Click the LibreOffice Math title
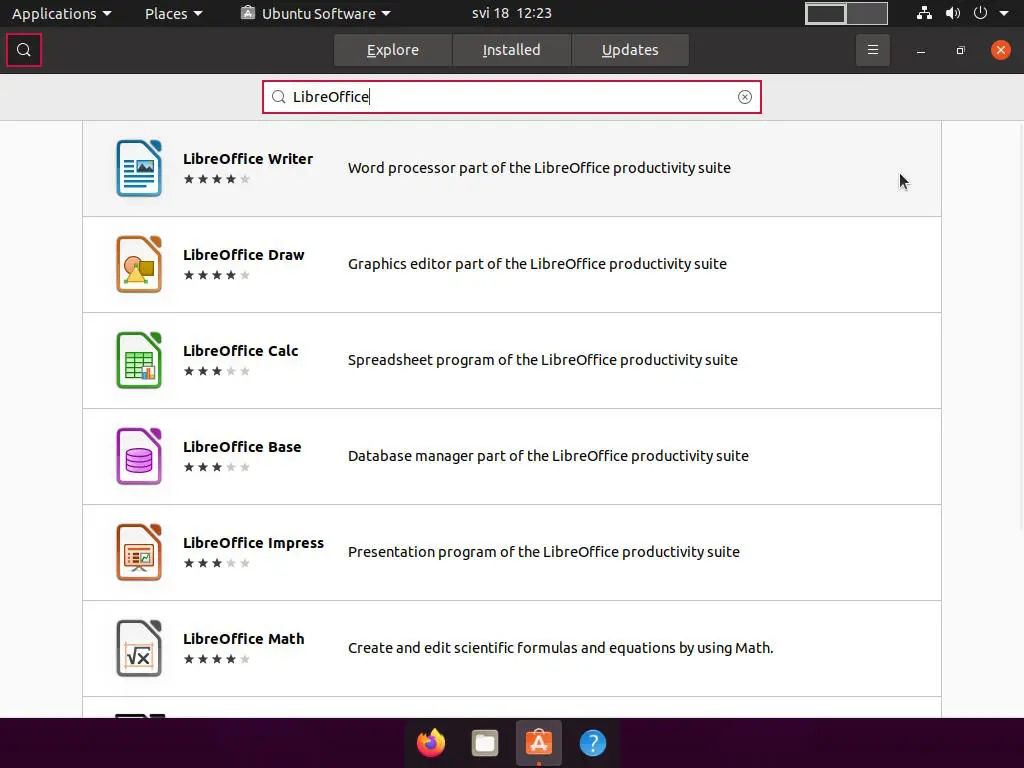The height and width of the screenshot is (768, 1024). [x=244, y=639]
